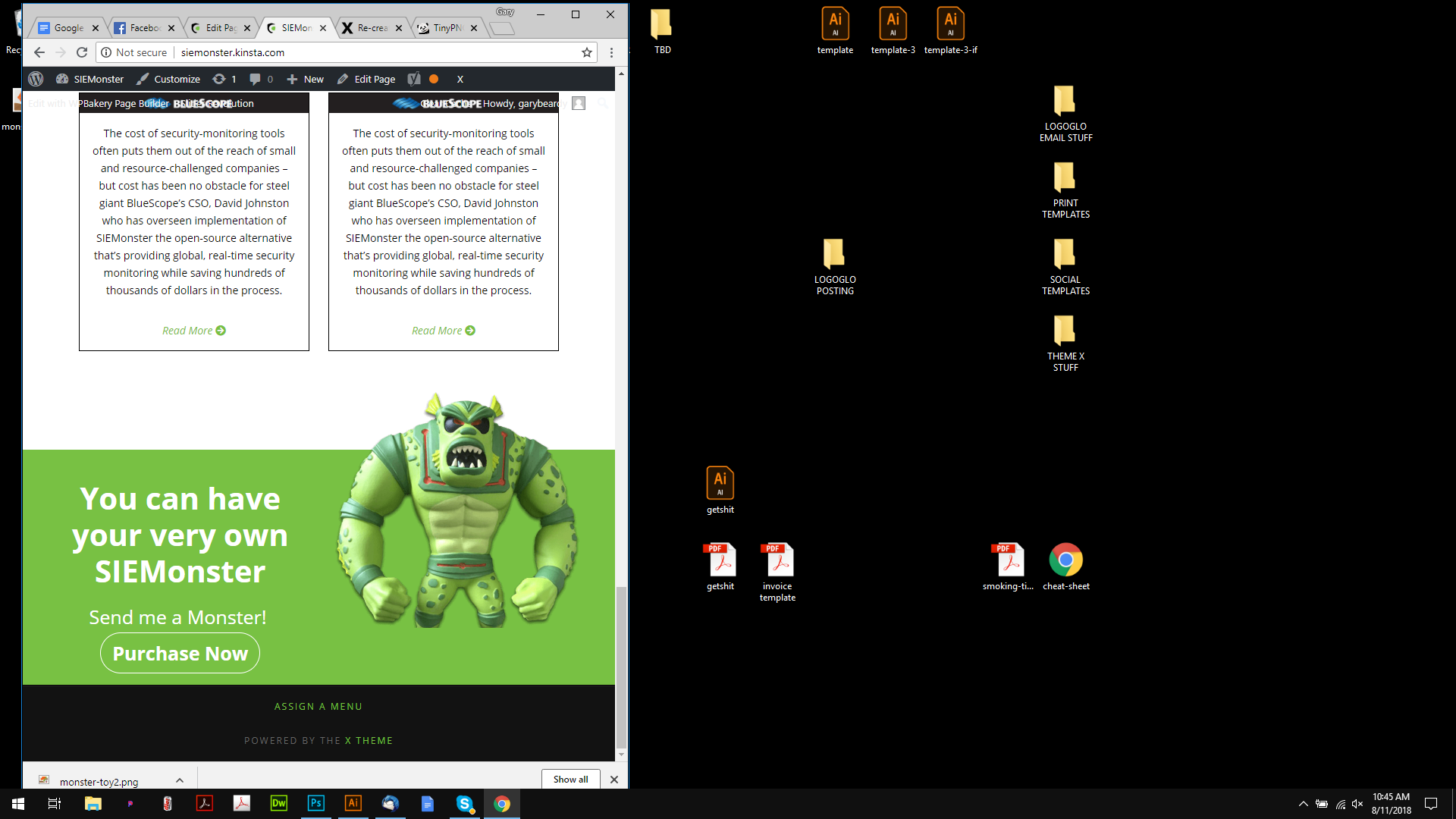
Task: Click the siemonster.kinsta.com address bar
Action: pyautogui.click(x=341, y=52)
